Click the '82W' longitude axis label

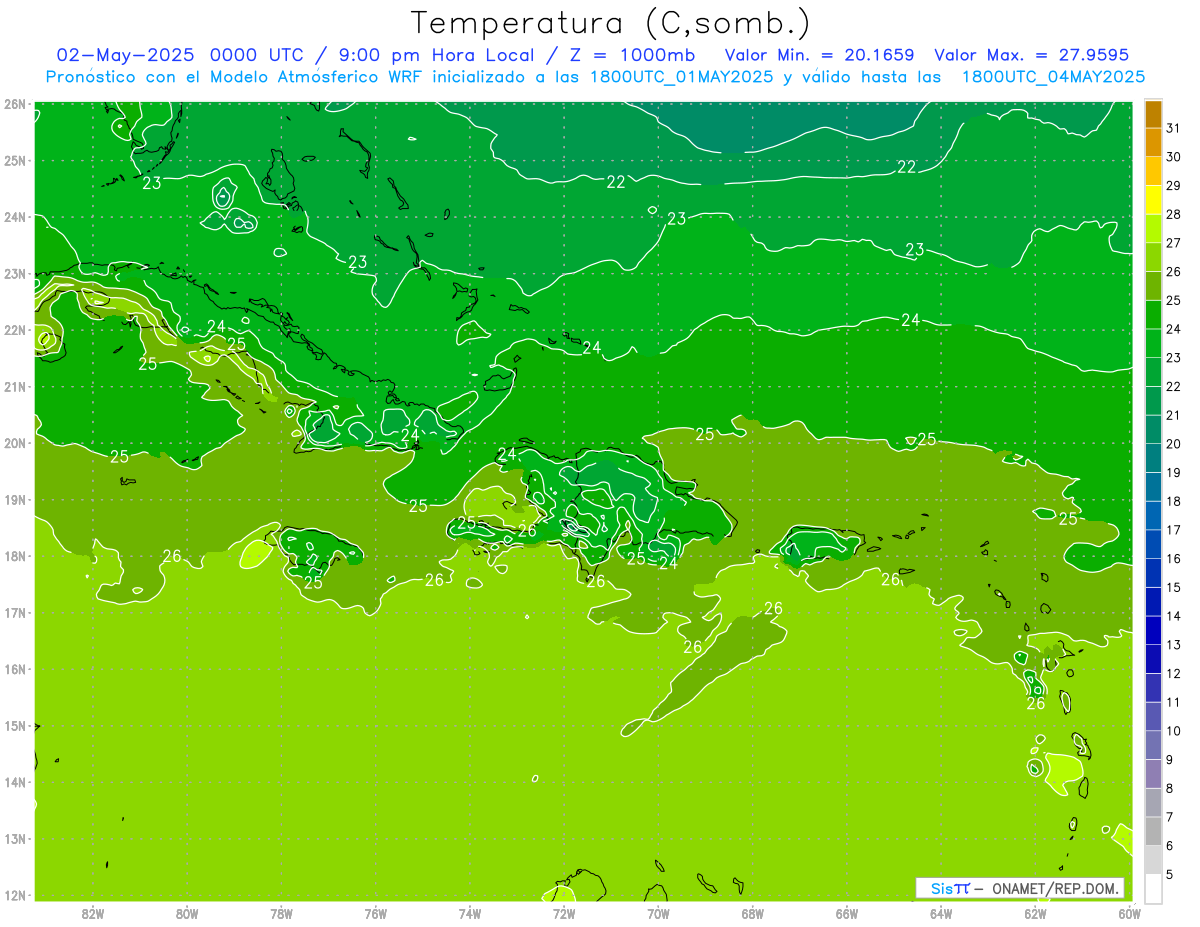(93, 913)
